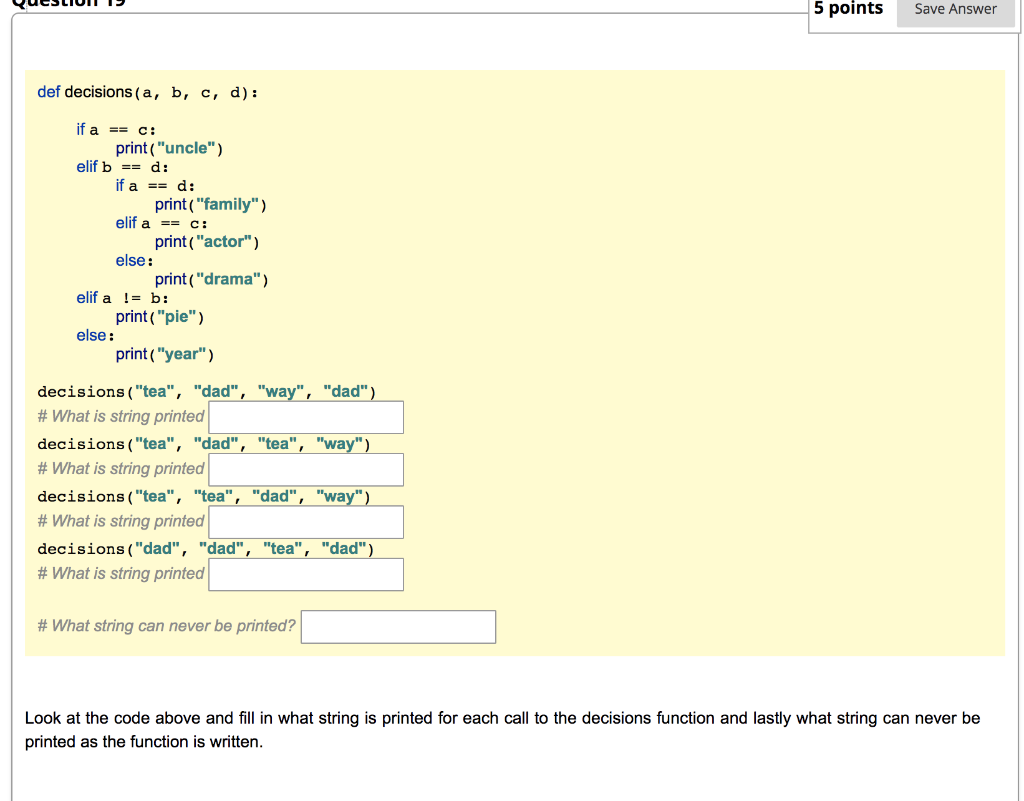Click the 5 points label
This screenshot has width=1024, height=801.
[x=847, y=9]
